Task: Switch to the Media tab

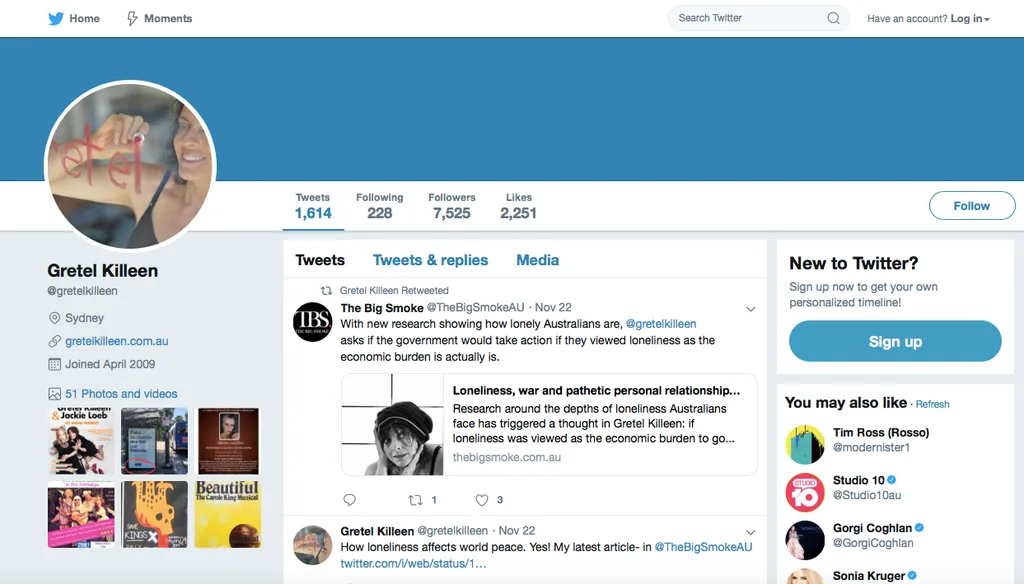Action: [x=537, y=260]
